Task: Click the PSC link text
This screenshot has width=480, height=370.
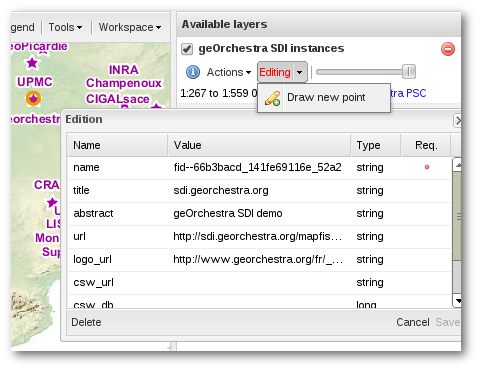Action: (x=416, y=93)
